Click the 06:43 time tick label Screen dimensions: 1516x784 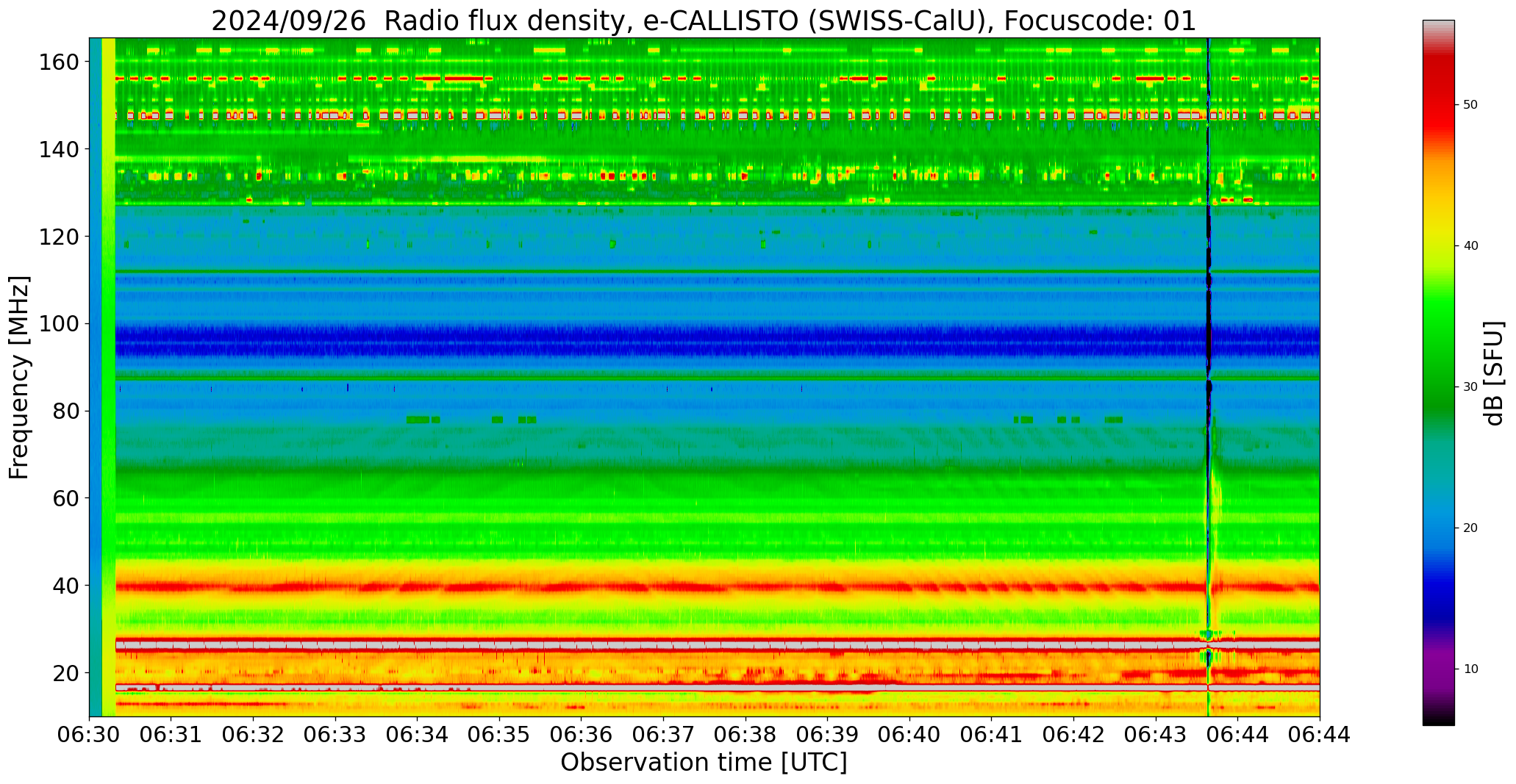[1156, 734]
